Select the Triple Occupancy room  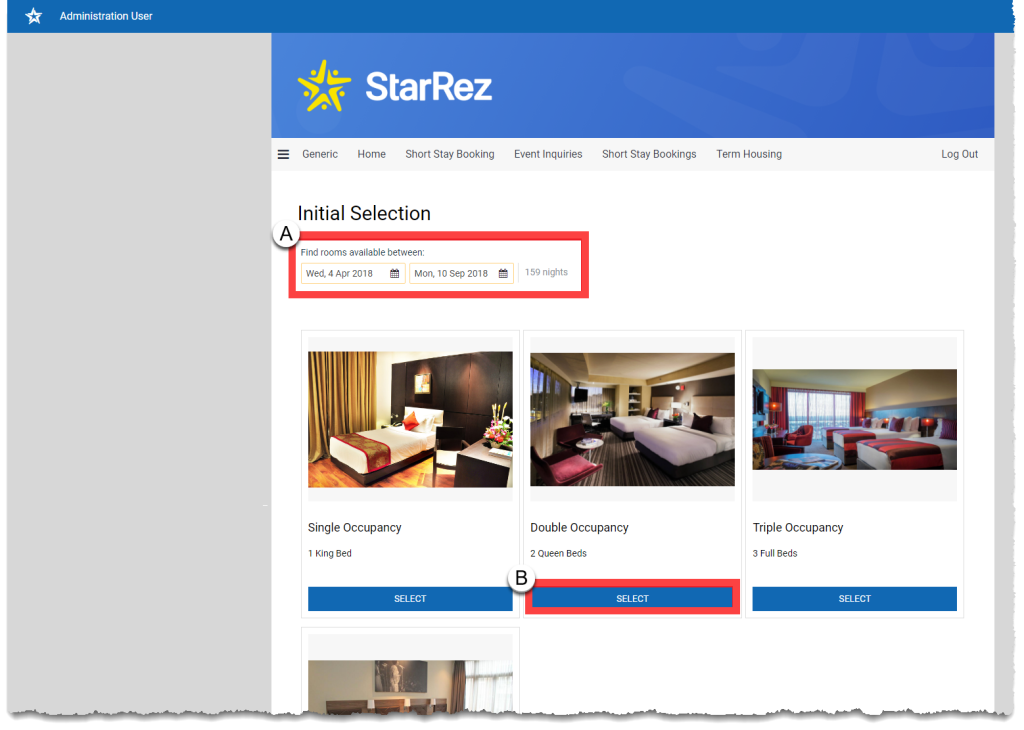[x=854, y=599]
